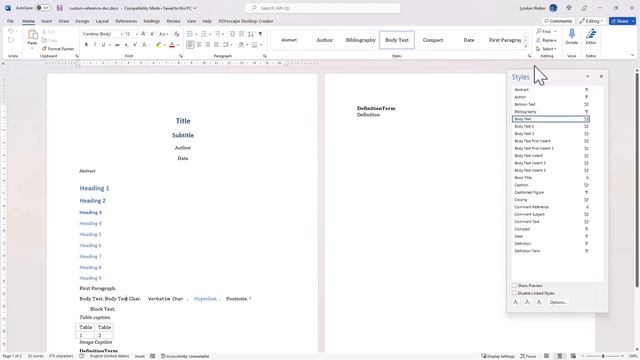Click the Undo arrow
Image resolution: width=640 pixels, height=360 pixels.
tap(11, 31)
